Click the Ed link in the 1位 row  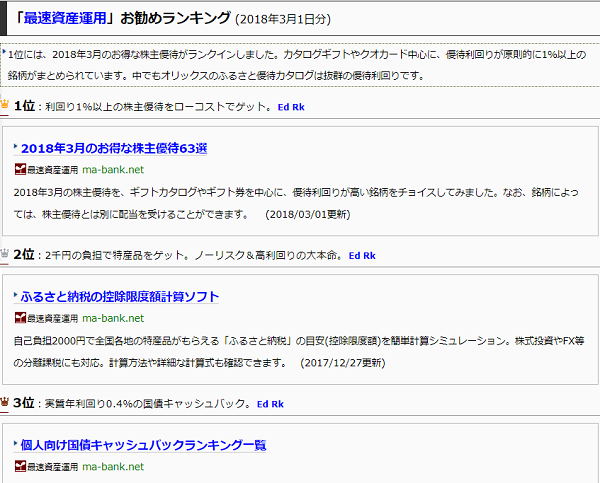[283, 107]
